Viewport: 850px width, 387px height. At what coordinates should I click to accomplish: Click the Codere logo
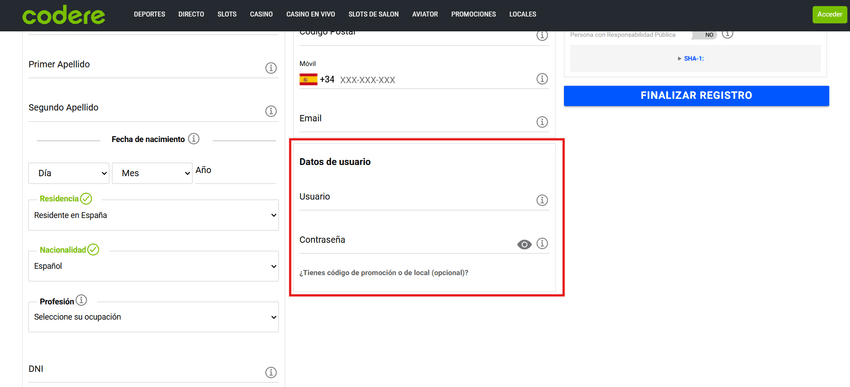63,15
